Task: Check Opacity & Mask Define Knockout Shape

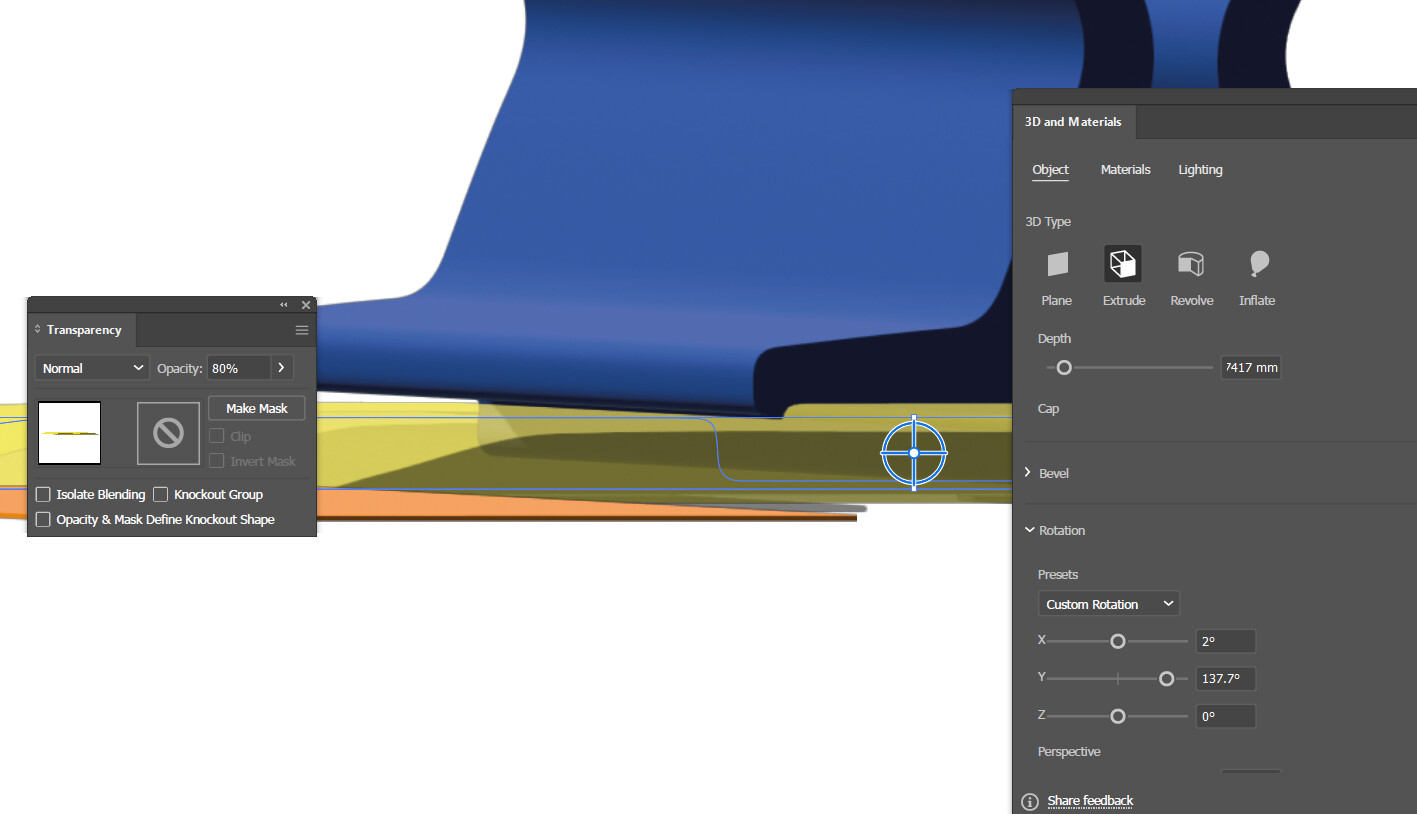Action: 42,519
